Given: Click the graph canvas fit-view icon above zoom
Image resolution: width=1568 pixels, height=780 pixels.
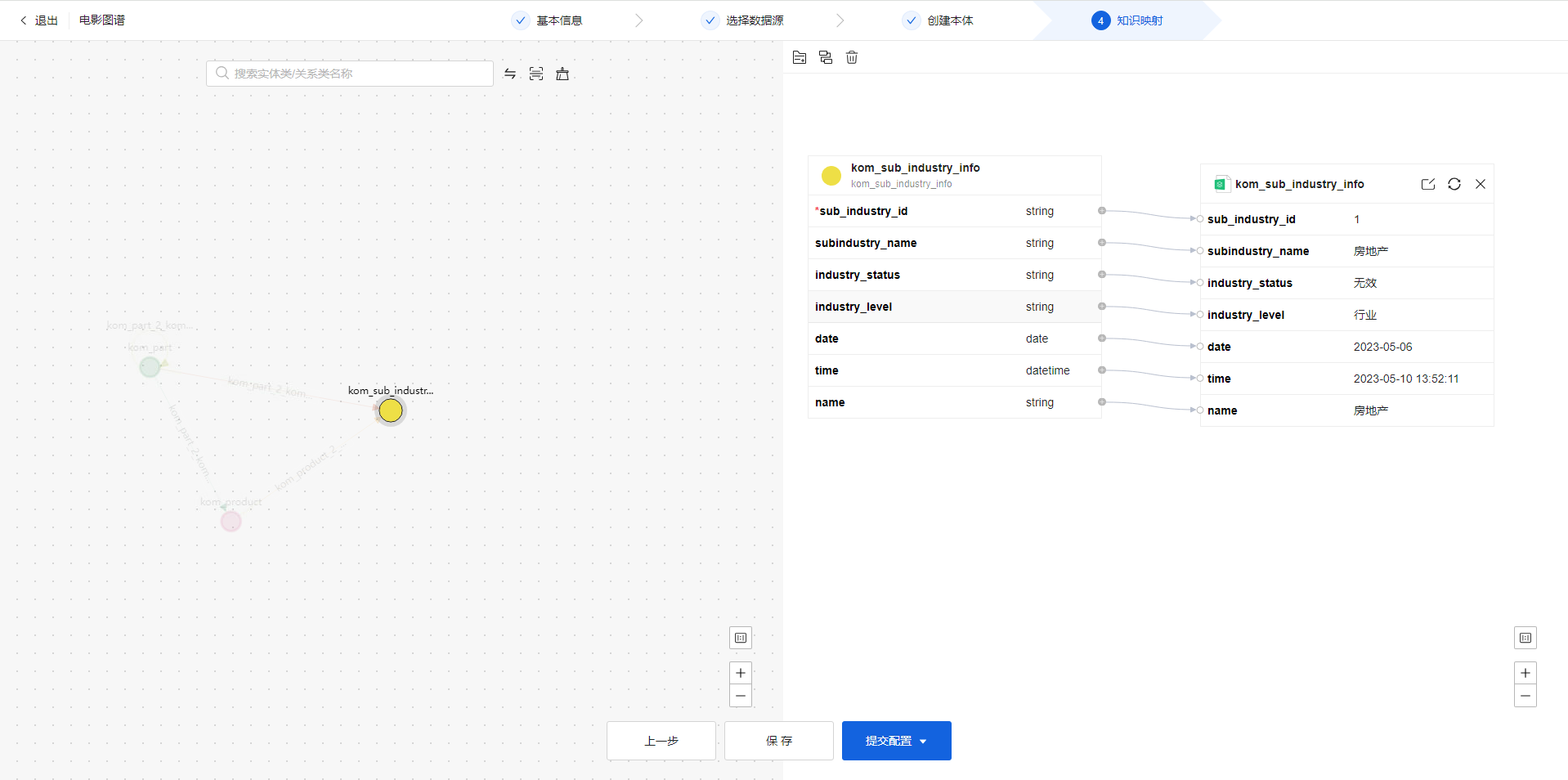Looking at the screenshot, I should 741,638.
